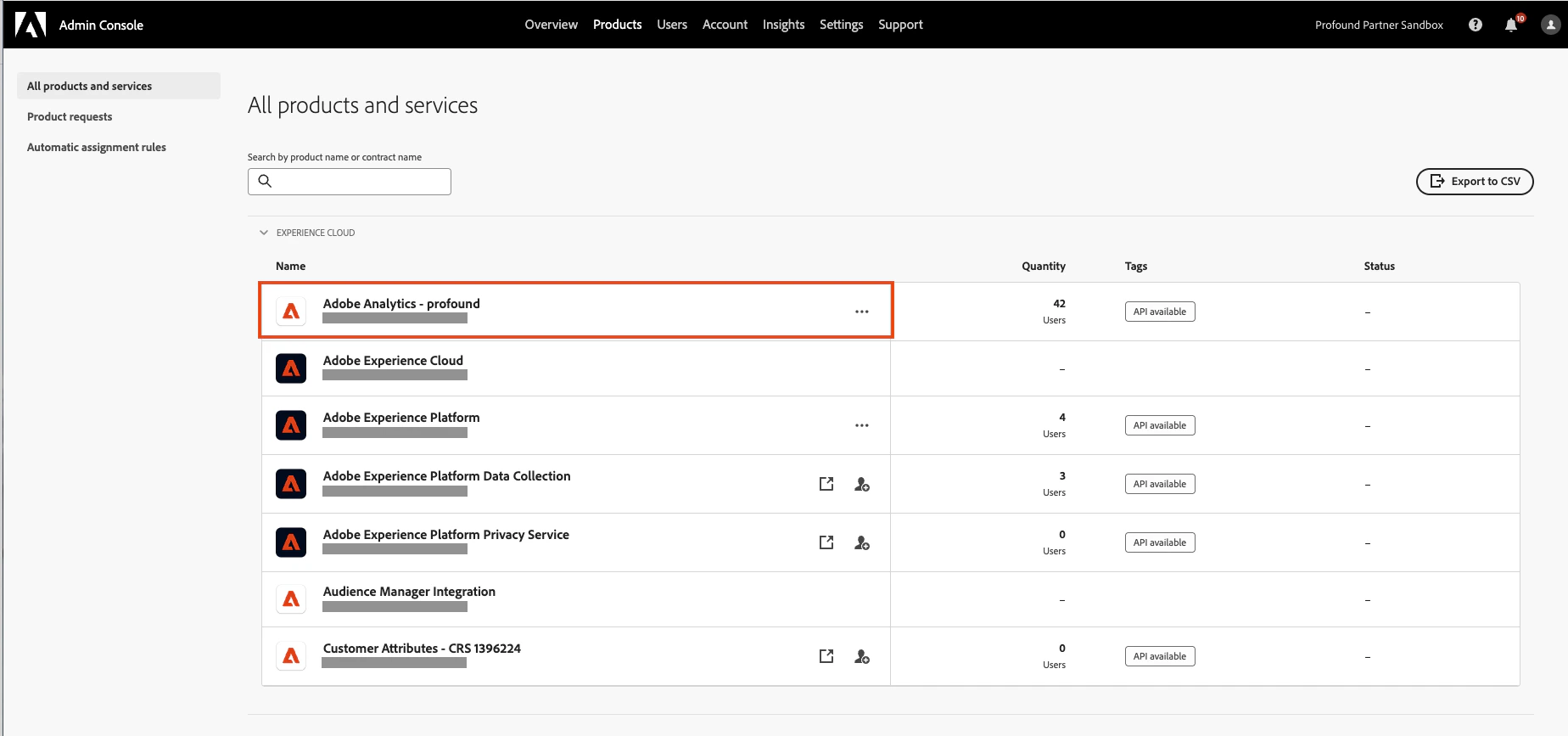Open Product requests in sidebar
This screenshot has width=1568, height=736.
click(x=70, y=116)
